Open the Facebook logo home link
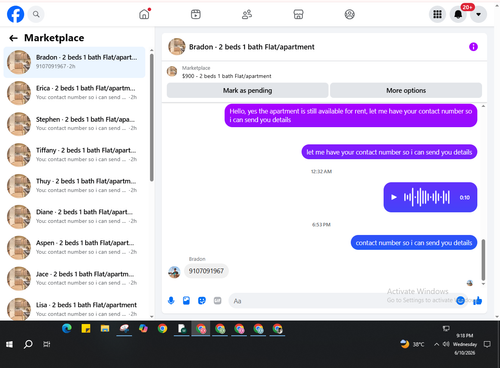Screen dimensions: 500x368 click(x=15, y=14)
